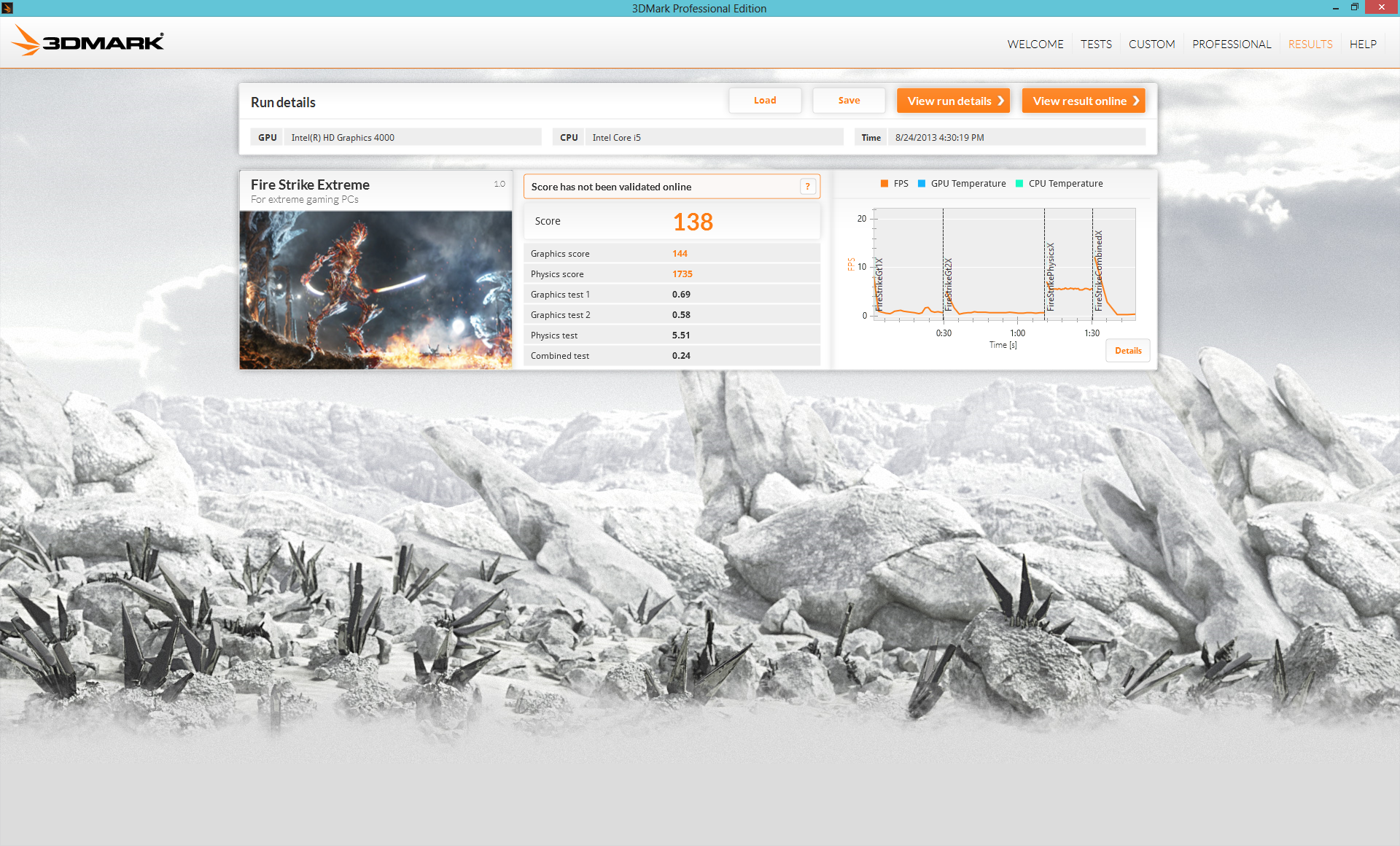Minimize the 3DMark window
This screenshot has height=846, width=1400.
pyautogui.click(x=1335, y=8)
